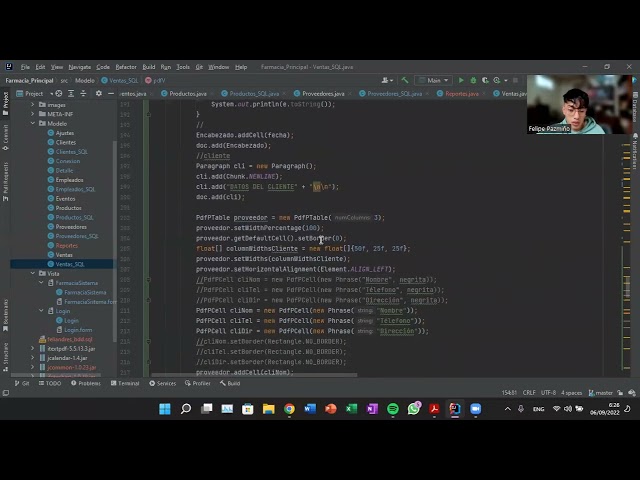This screenshot has width=640, height=480.
Task: Click the Expand All icon in Project panel
Action: click(71, 93)
